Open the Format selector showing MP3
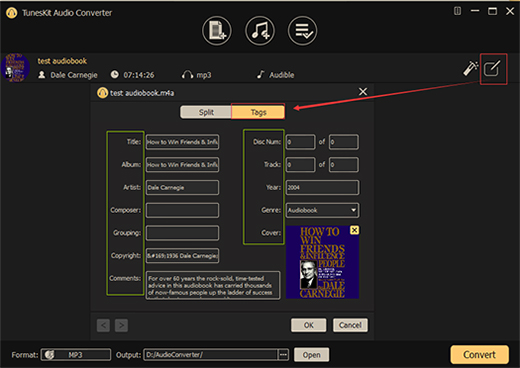Screen dimensions: 520x368 click(x=76, y=355)
